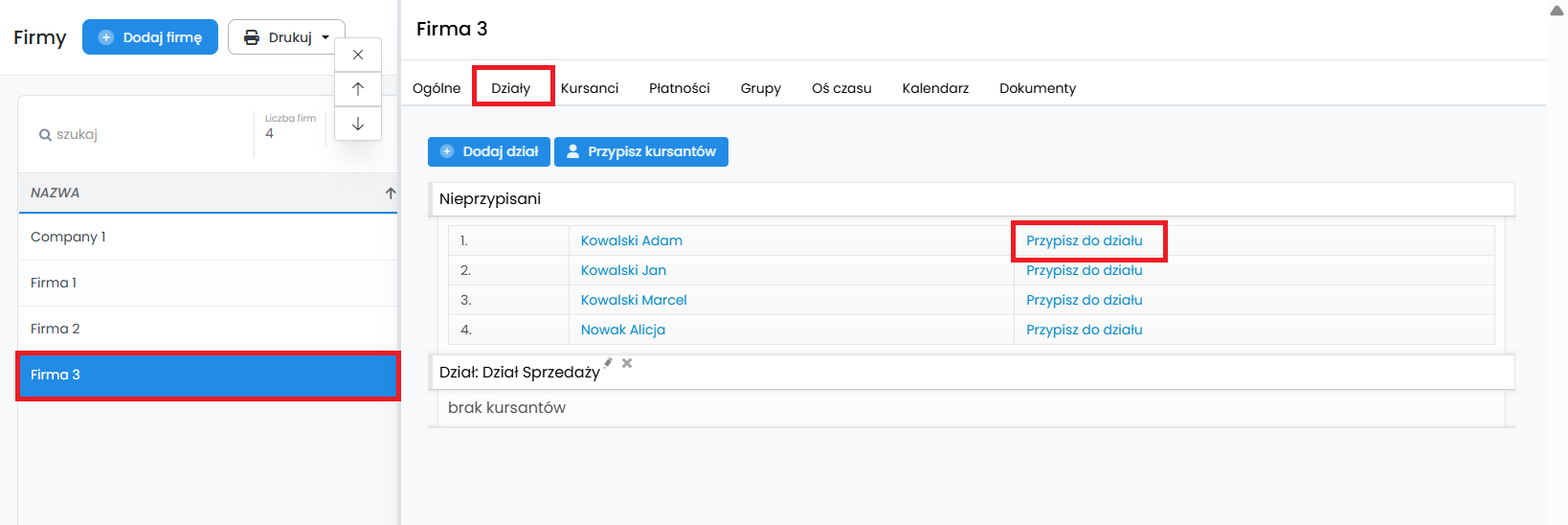Click the X close icon in the search popup
1568x525 pixels.
(358, 55)
